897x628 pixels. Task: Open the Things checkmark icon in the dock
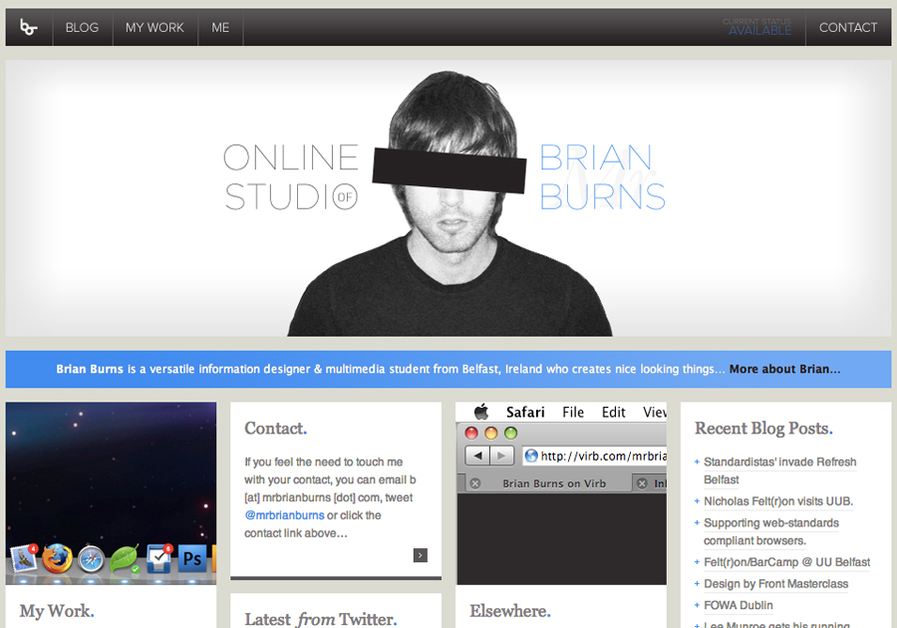pos(158,557)
